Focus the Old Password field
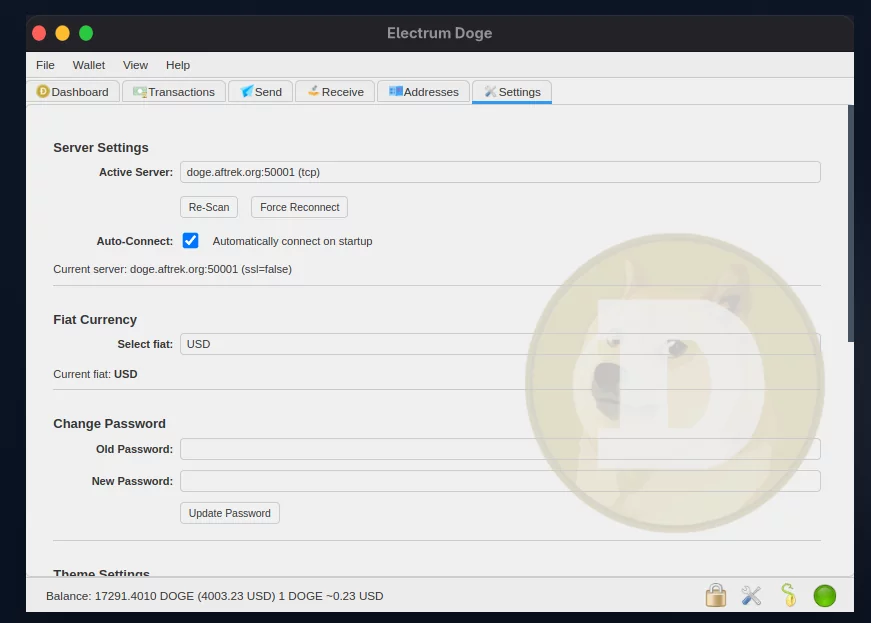The image size is (871, 623). (500, 449)
